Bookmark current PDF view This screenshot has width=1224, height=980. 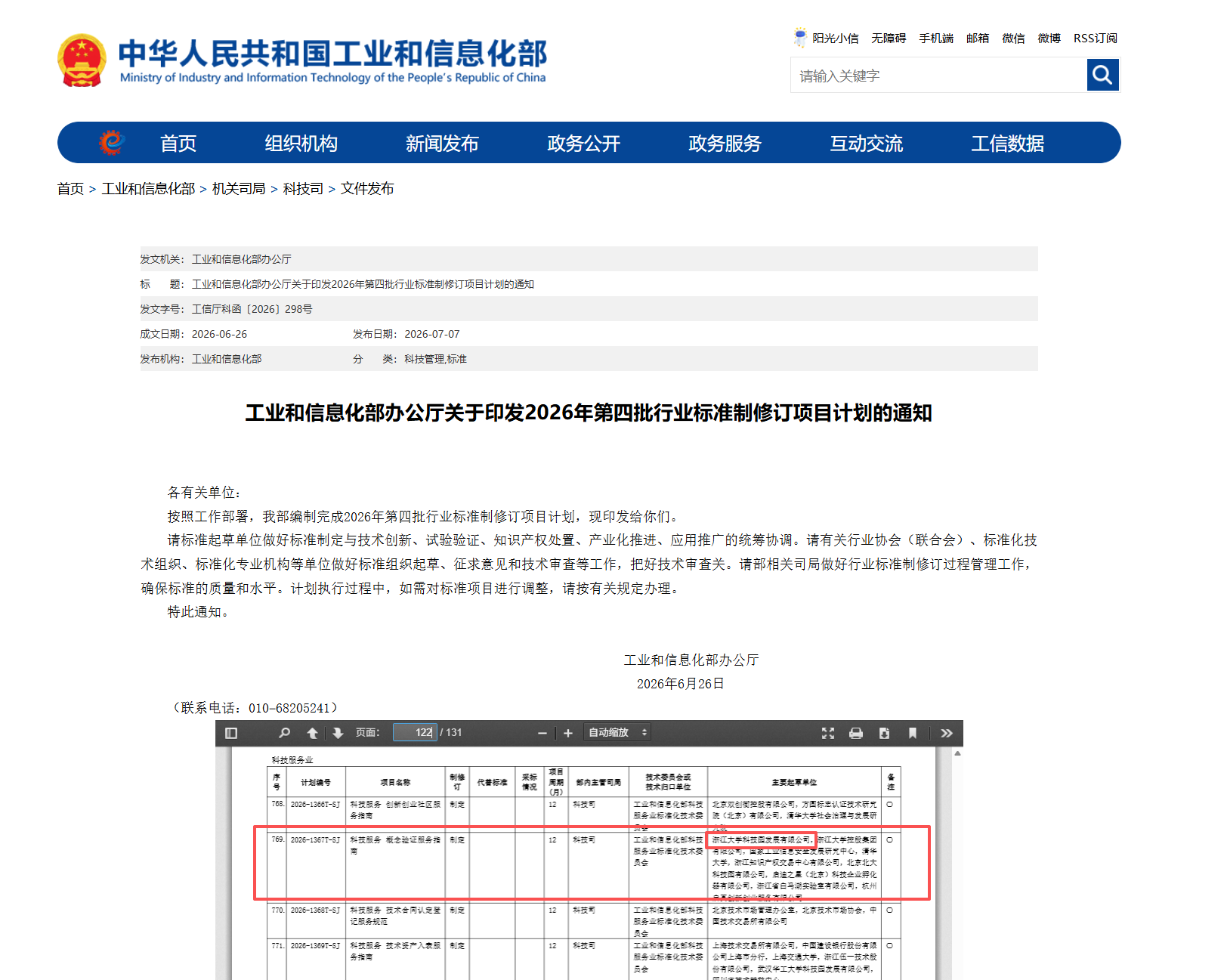point(913,733)
